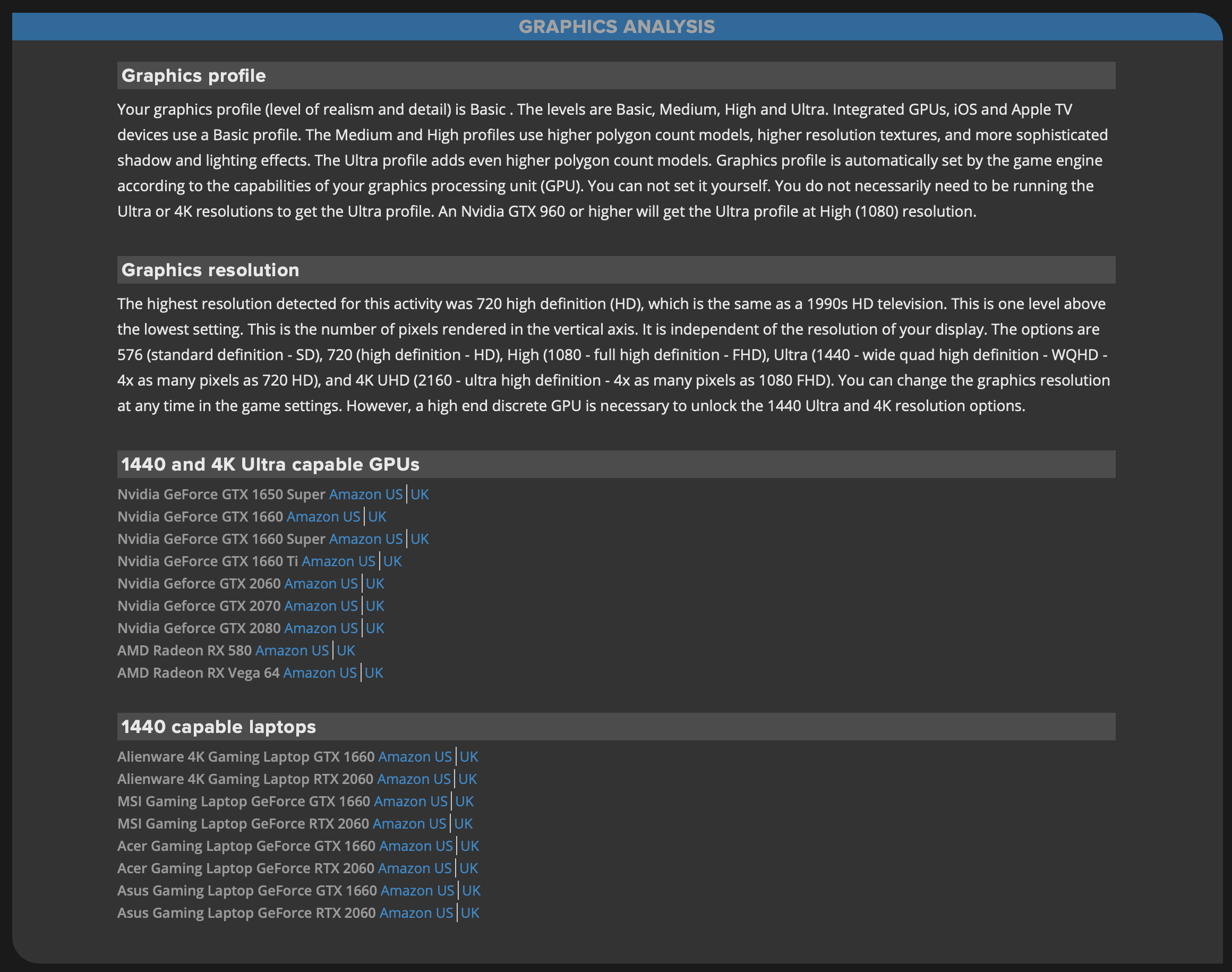Screen dimensions: 1232x972
Task: Open Amazon US link for GTX 1660 Super
Action: (x=365, y=539)
